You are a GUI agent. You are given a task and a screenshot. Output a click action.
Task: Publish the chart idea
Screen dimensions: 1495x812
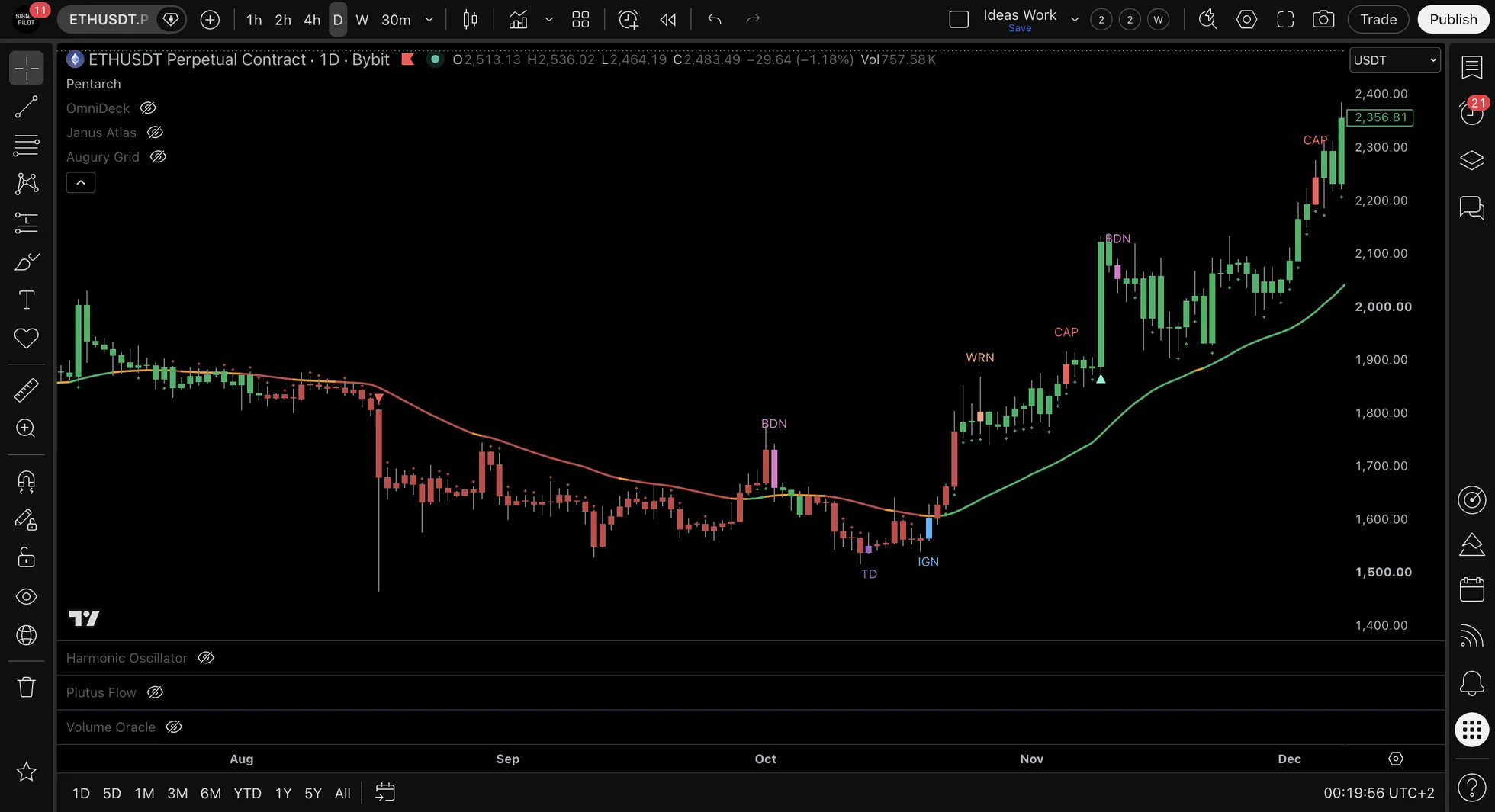click(1453, 20)
